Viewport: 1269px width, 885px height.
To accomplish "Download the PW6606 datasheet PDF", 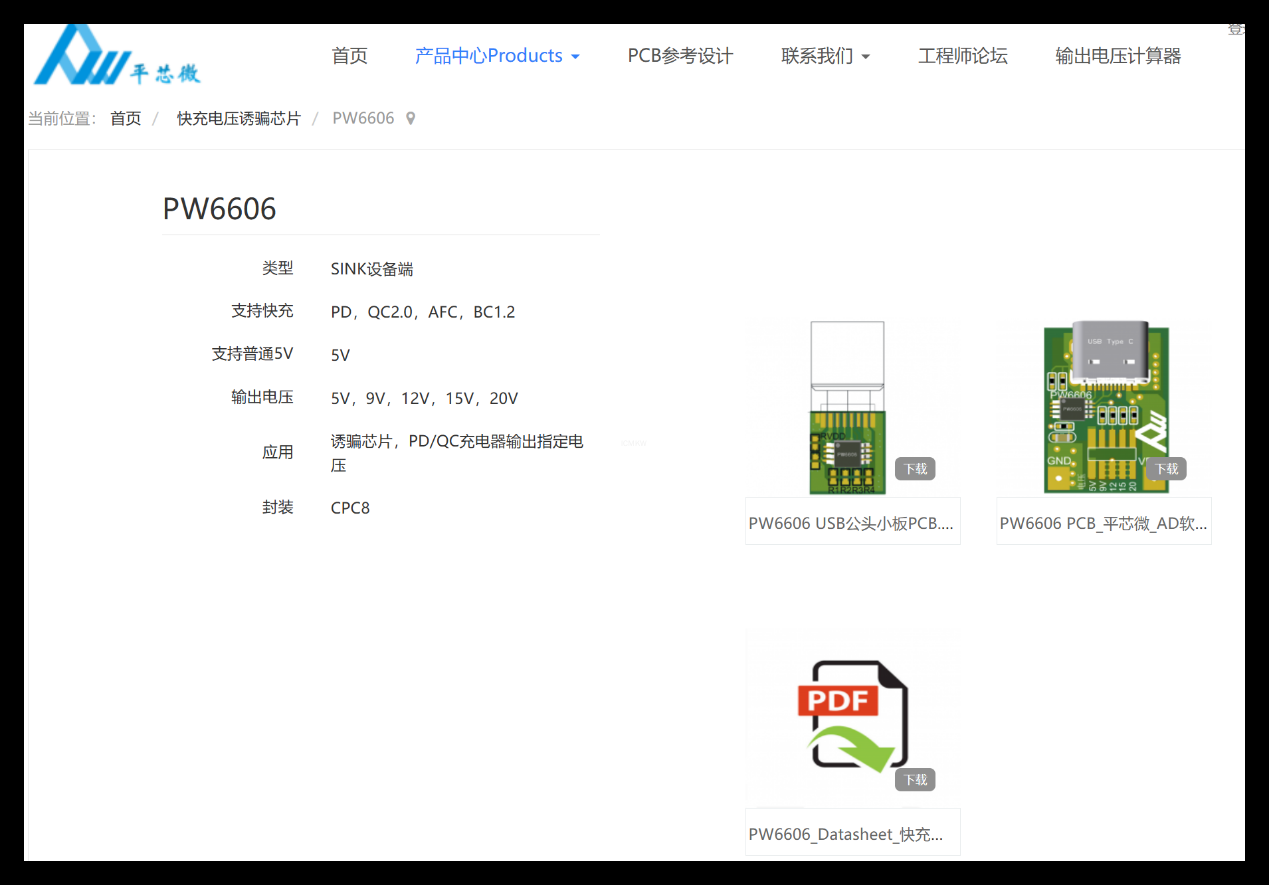I will point(915,779).
